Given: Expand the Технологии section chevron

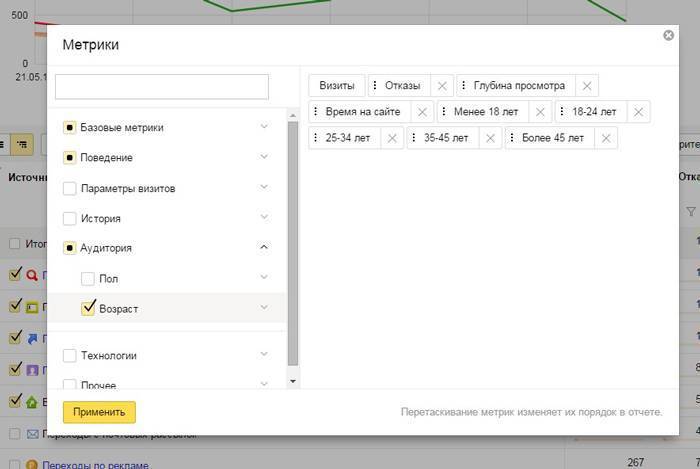Looking at the screenshot, I should [264, 355].
